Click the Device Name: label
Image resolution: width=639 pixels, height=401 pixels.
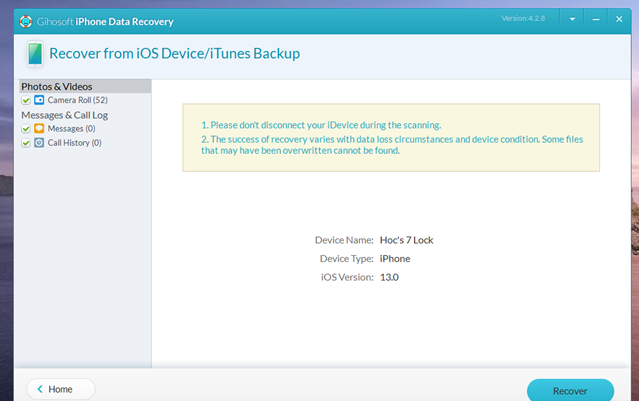344,240
